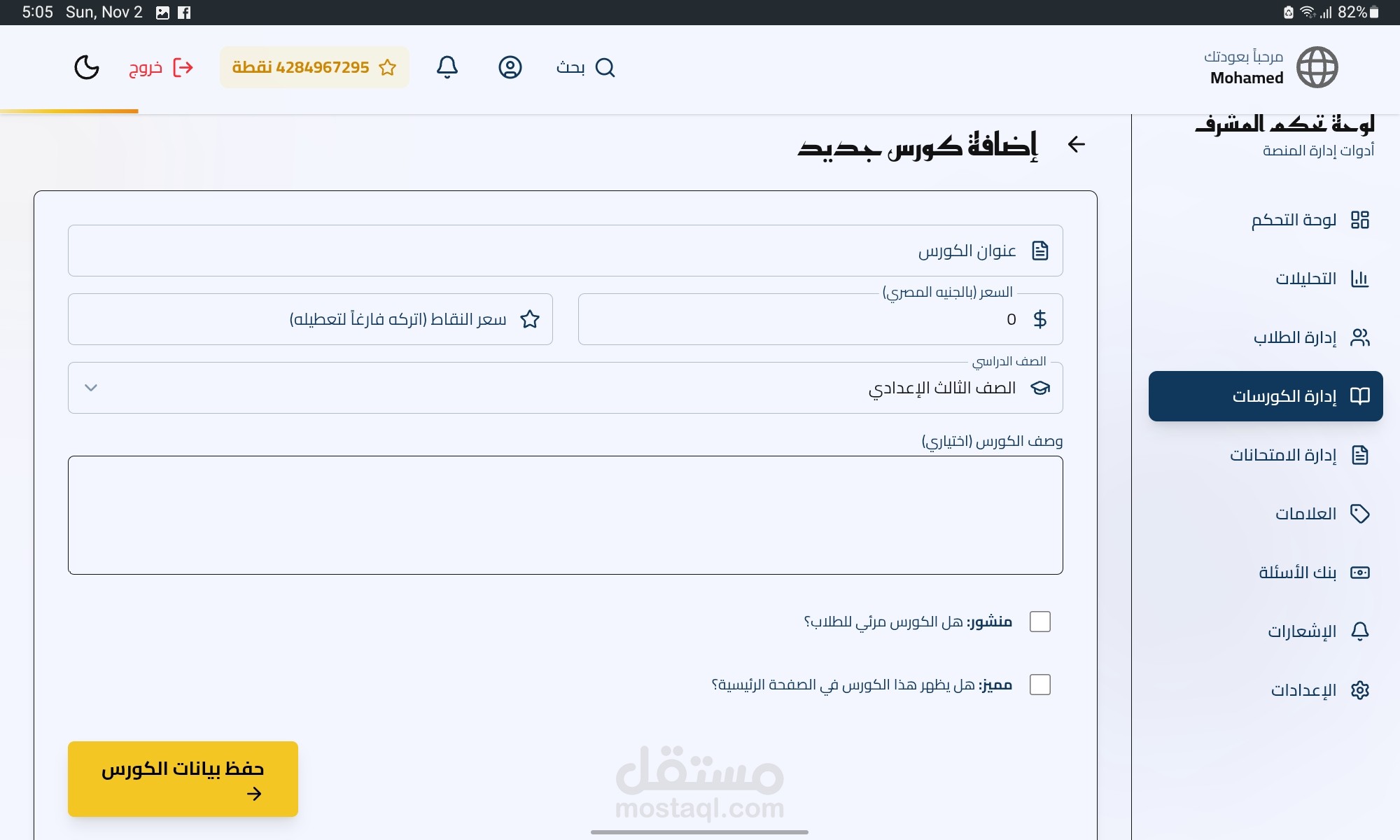Viewport: 1400px width, 840px height.
Task: Click the points balance star badge
Action: point(314,67)
